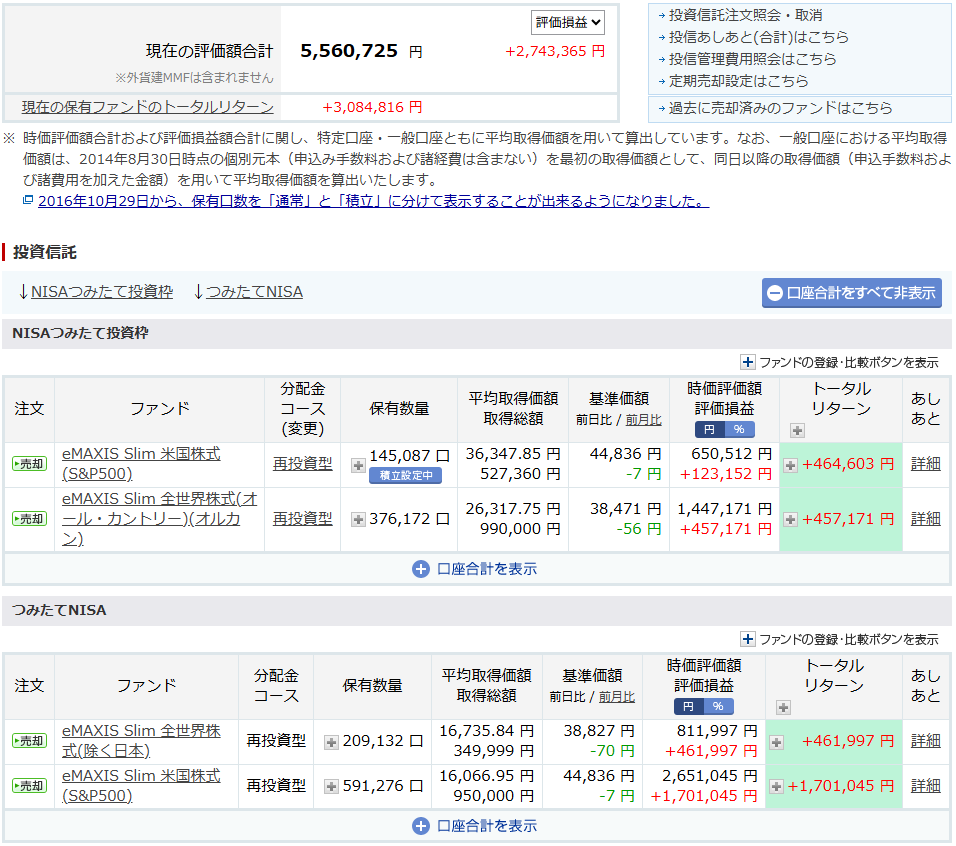
Task: Expand quantity plus icon beside 209,132 口
Action: (331, 742)
